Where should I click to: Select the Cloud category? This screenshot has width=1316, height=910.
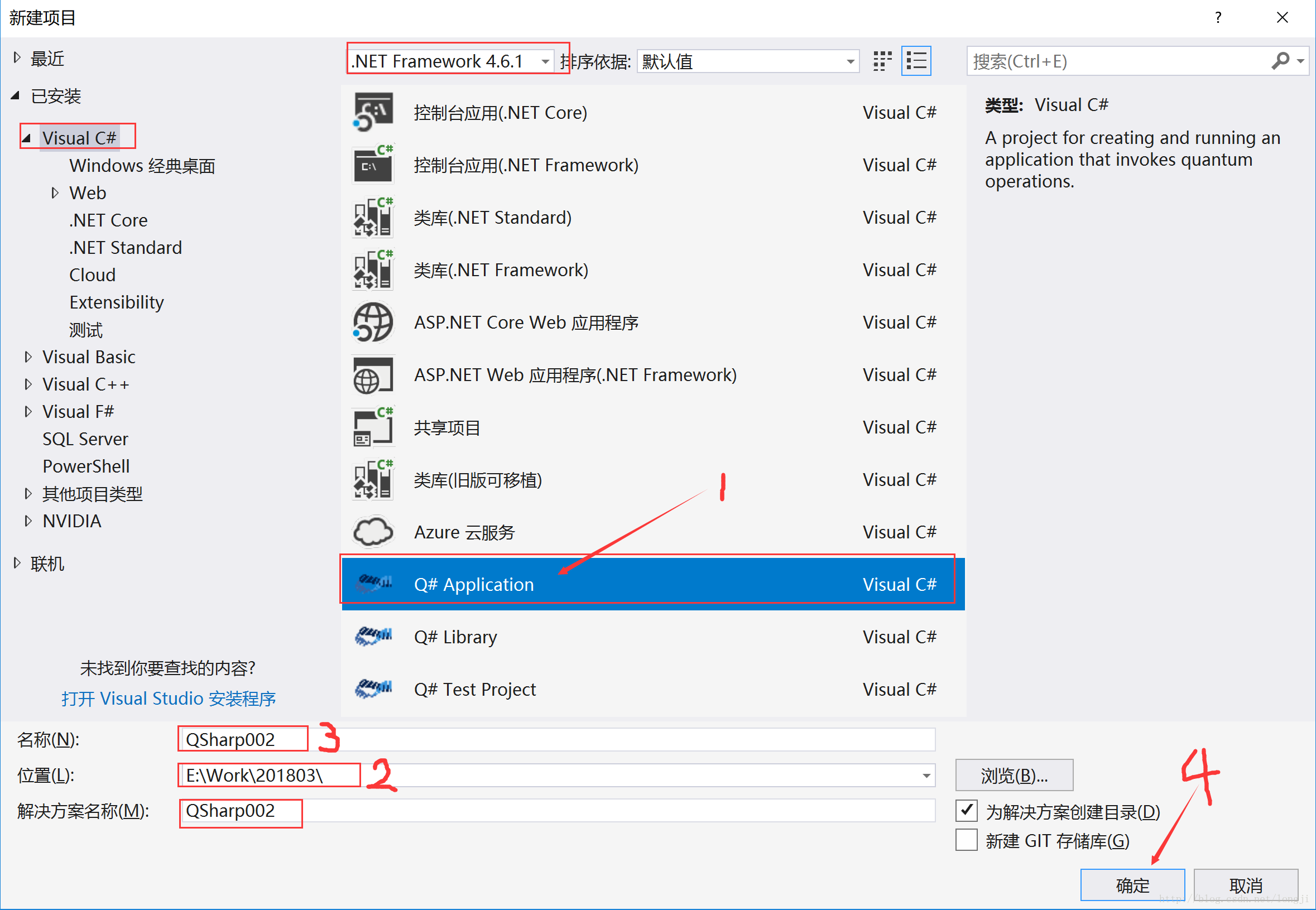click(x=93, y=275)
